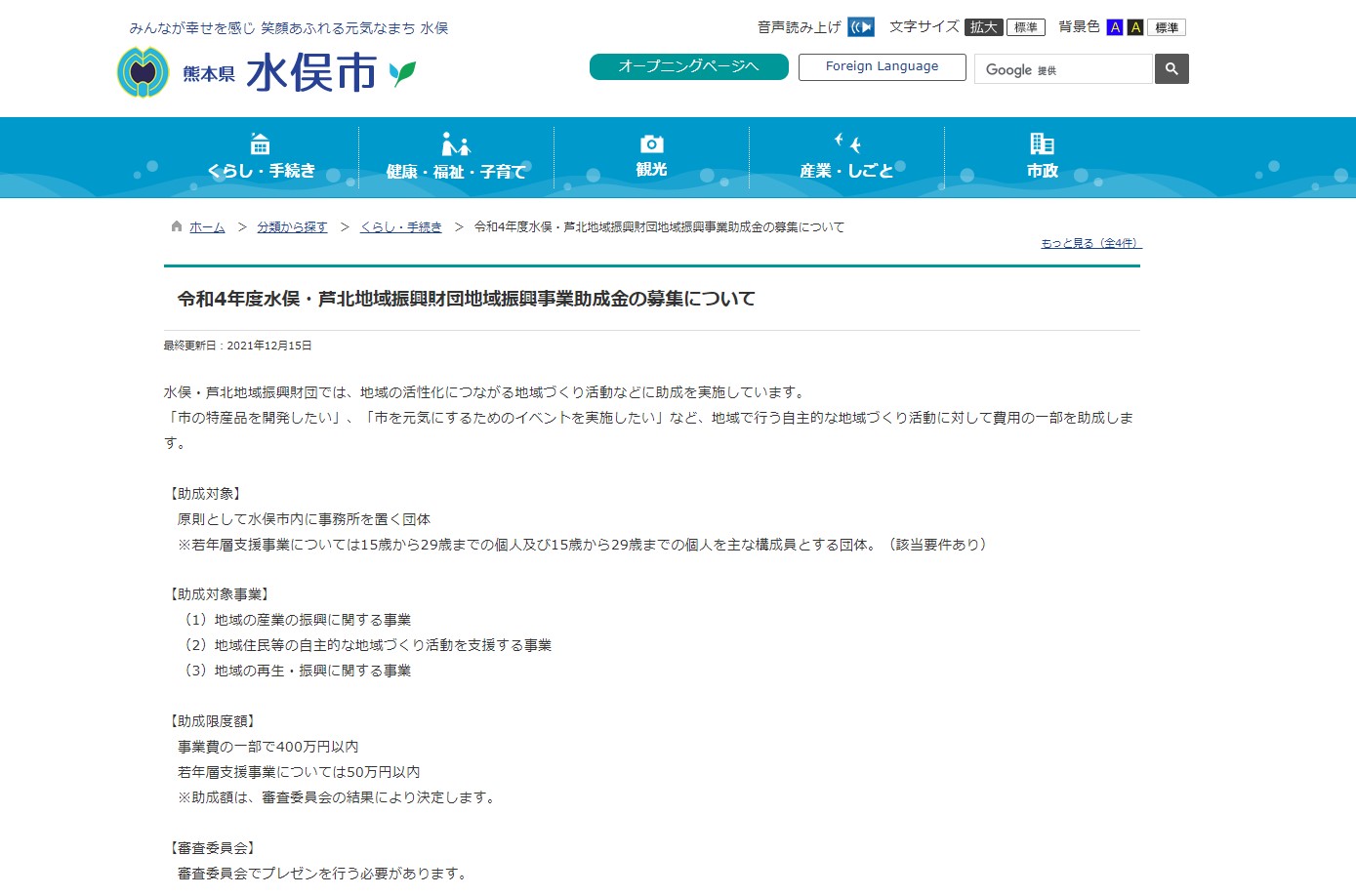The image size is (1356, 896).
Task: Select the 健康・福祉・子育て family icon
Action: click(455, 143)
